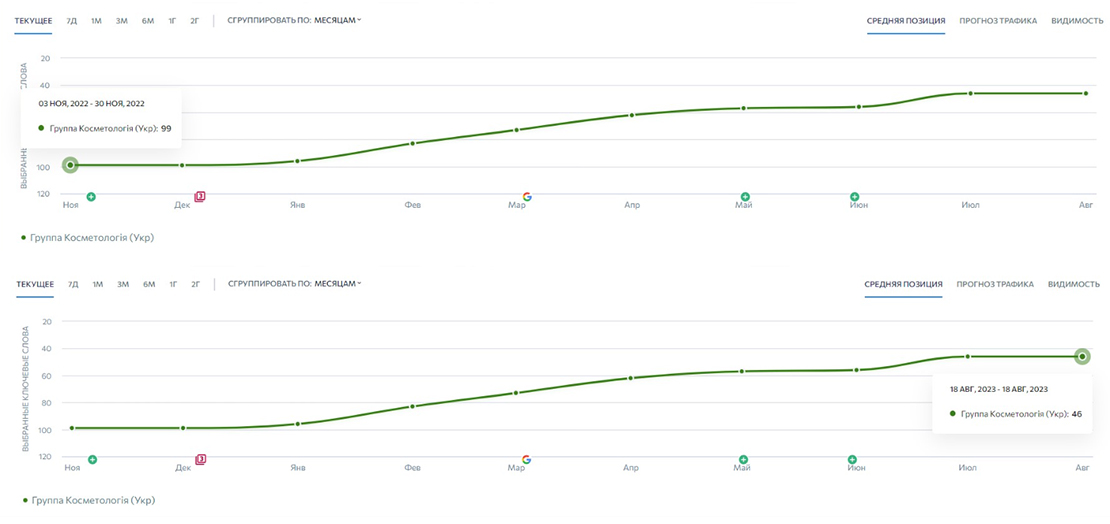Switch to Прогноз трафика tab in top chart
This screenshot has height=524, width=1110.
click(997, 20)
